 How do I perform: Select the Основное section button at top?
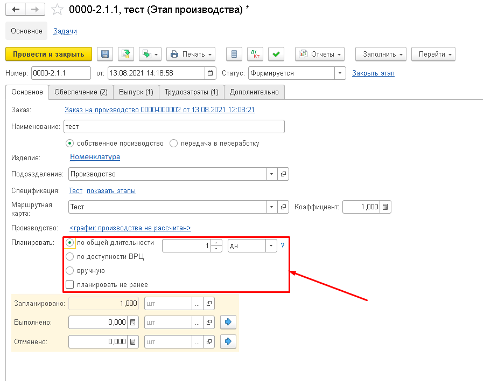click(x=26, y=31)
